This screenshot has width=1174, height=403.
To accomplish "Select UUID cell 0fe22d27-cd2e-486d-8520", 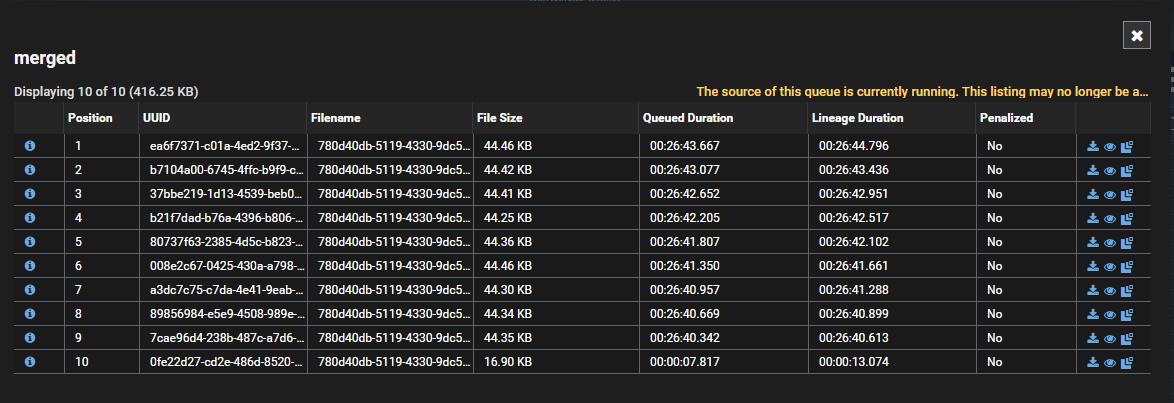I will [223, 362].
